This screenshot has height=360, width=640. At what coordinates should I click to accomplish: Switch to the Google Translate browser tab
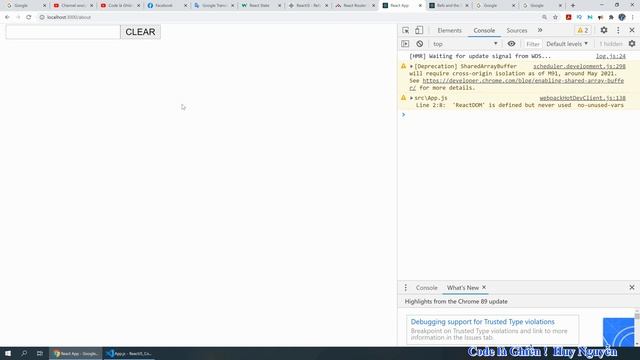tap(213, 5)
